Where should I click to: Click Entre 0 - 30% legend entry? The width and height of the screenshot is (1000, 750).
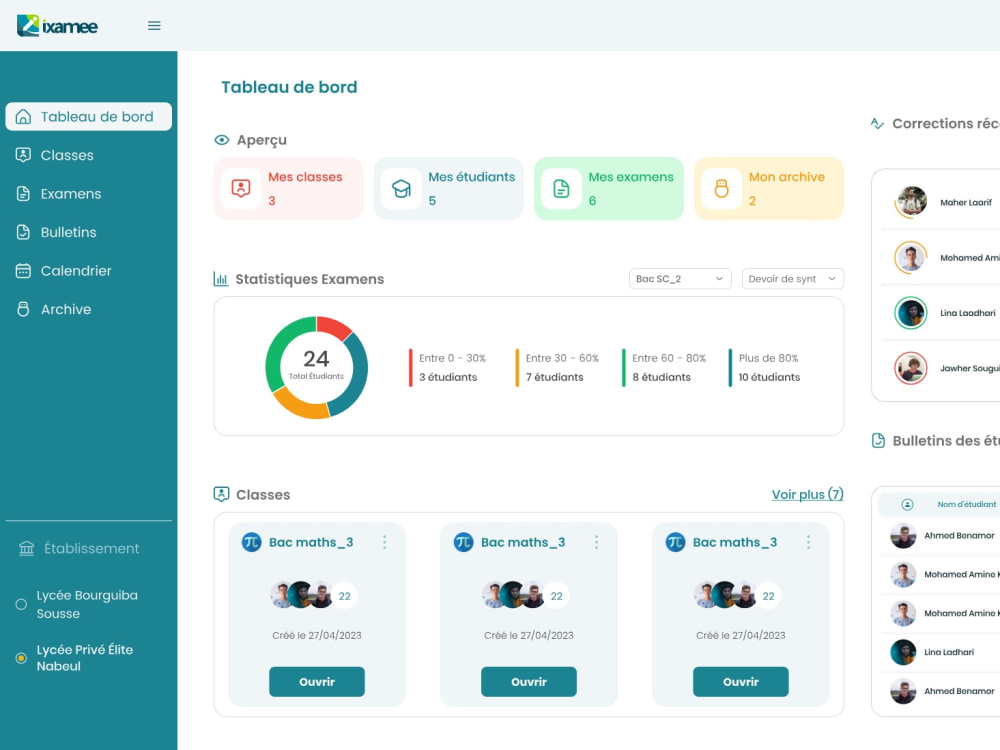(448, 367)
